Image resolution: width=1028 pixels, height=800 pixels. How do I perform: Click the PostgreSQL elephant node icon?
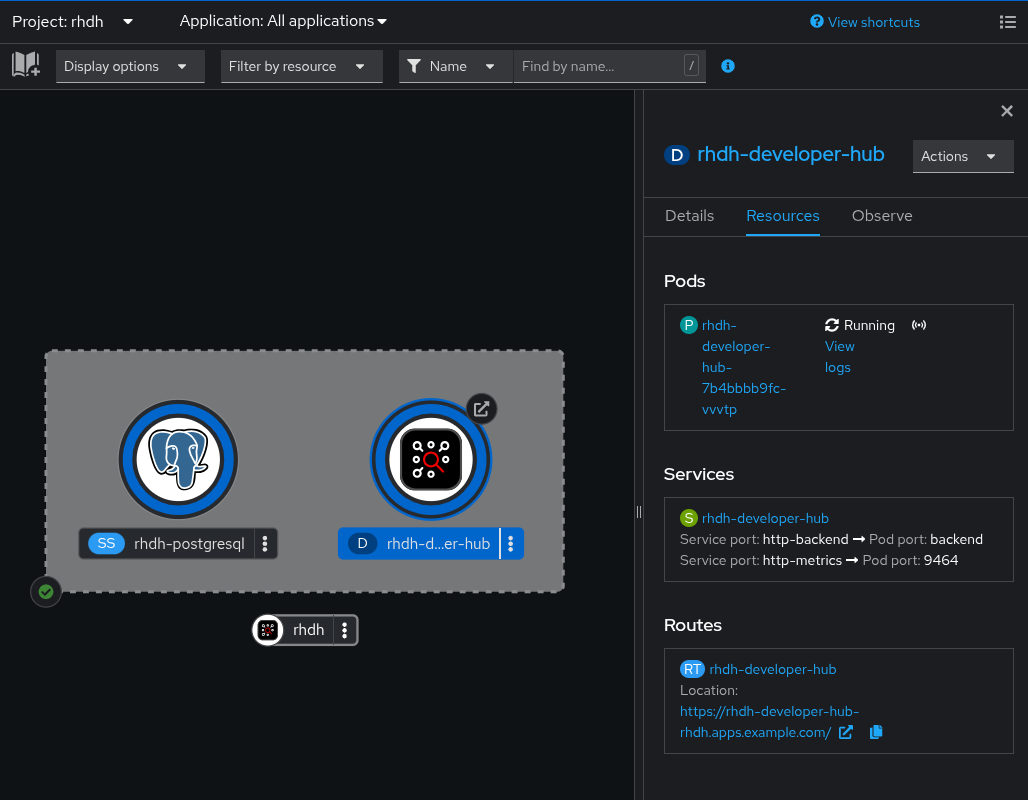pos(178,459)
